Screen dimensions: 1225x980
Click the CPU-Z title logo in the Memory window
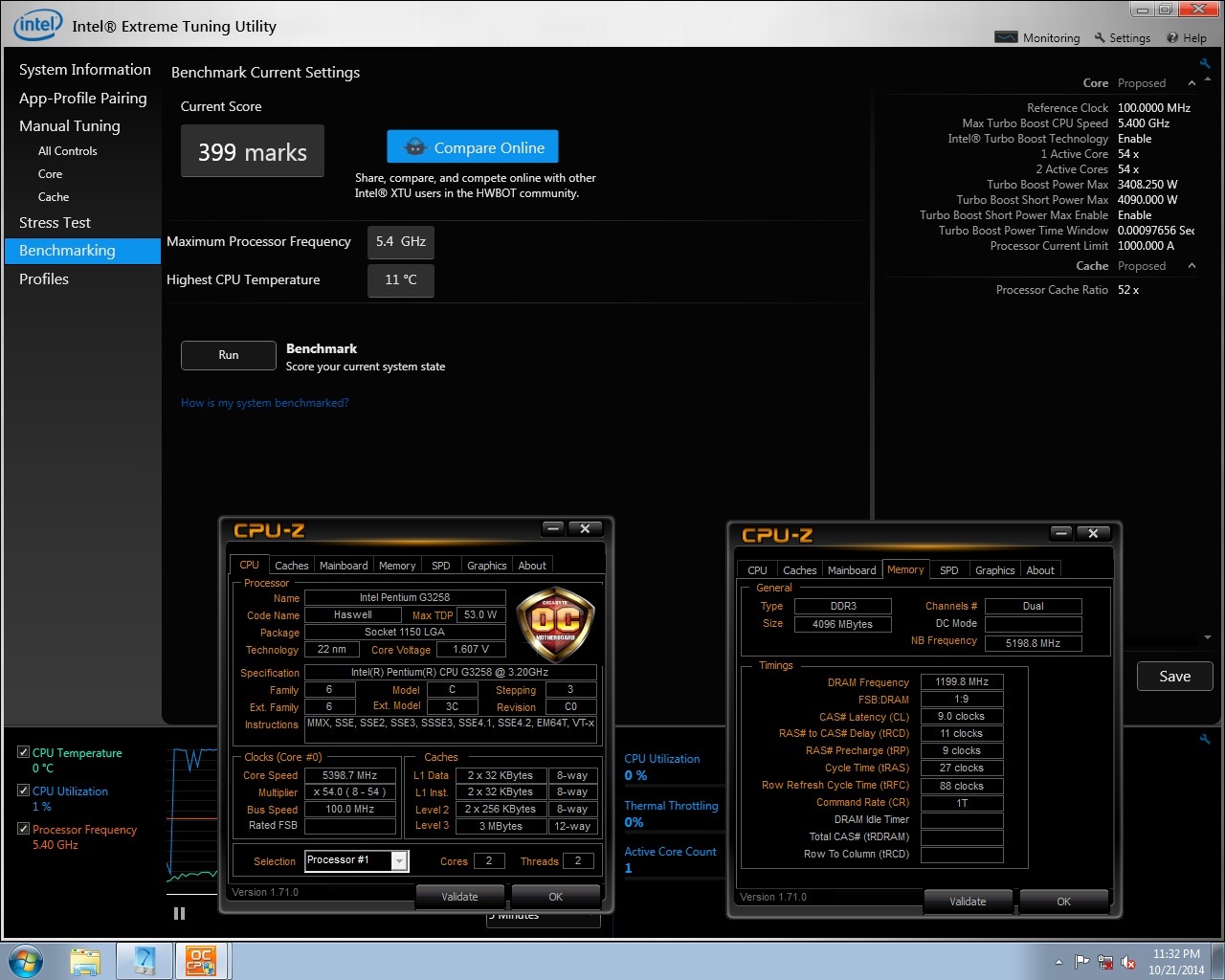point(777,535)
